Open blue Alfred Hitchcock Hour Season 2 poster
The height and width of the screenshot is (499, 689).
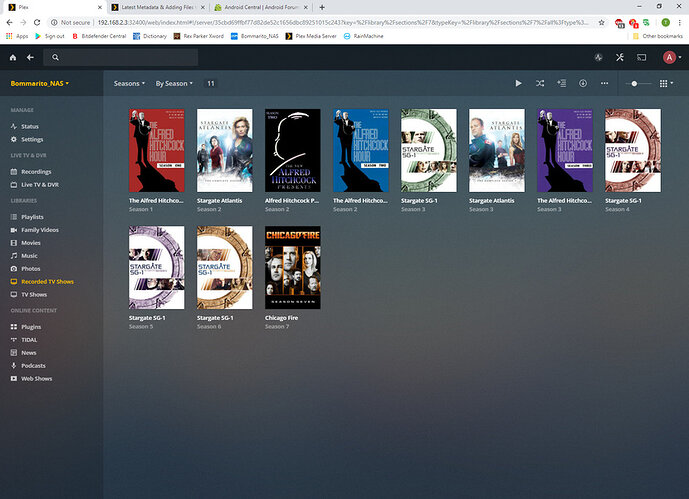tap(361, 150)
